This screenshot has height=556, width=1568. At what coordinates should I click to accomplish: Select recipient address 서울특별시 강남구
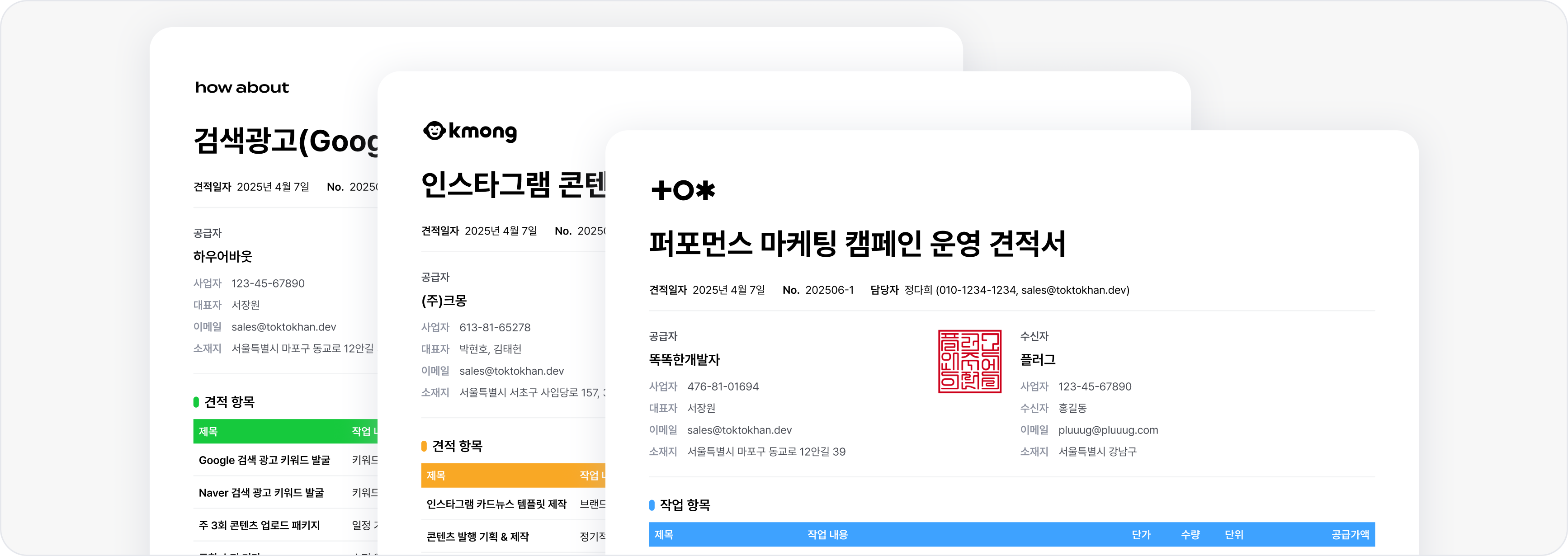point(1097,452)
